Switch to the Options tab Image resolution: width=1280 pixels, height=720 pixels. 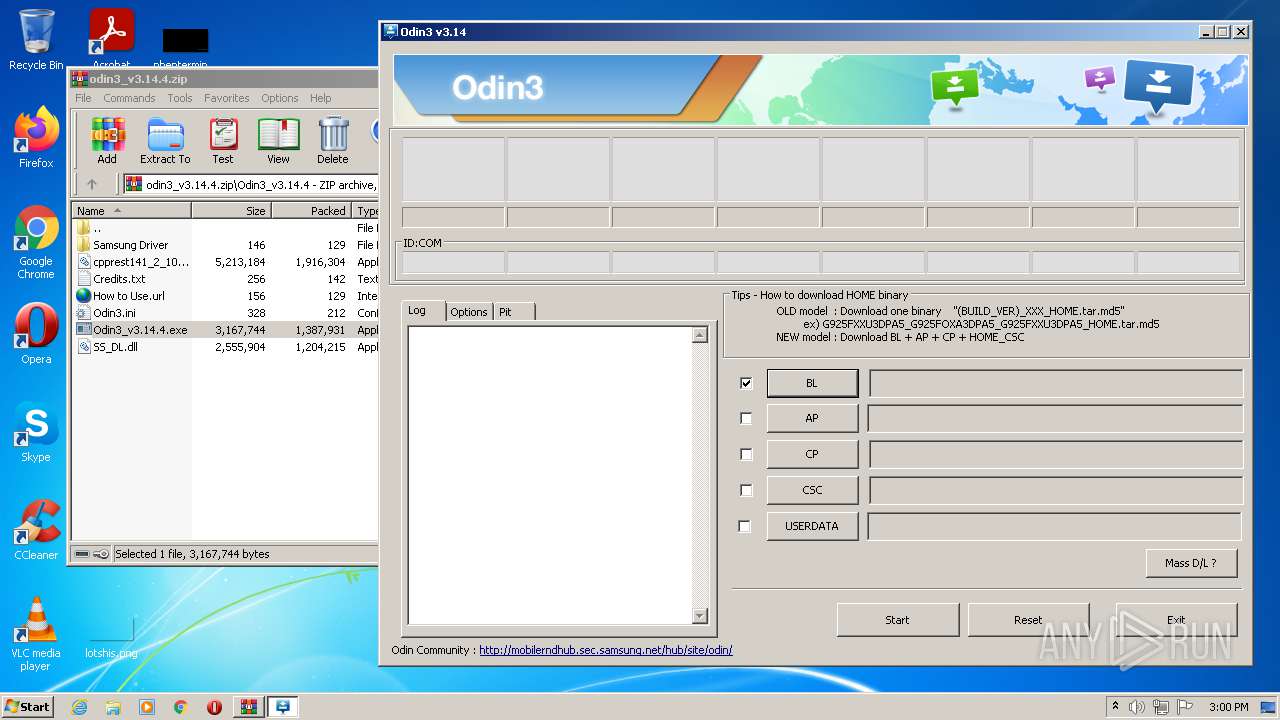tap(469, 312)
